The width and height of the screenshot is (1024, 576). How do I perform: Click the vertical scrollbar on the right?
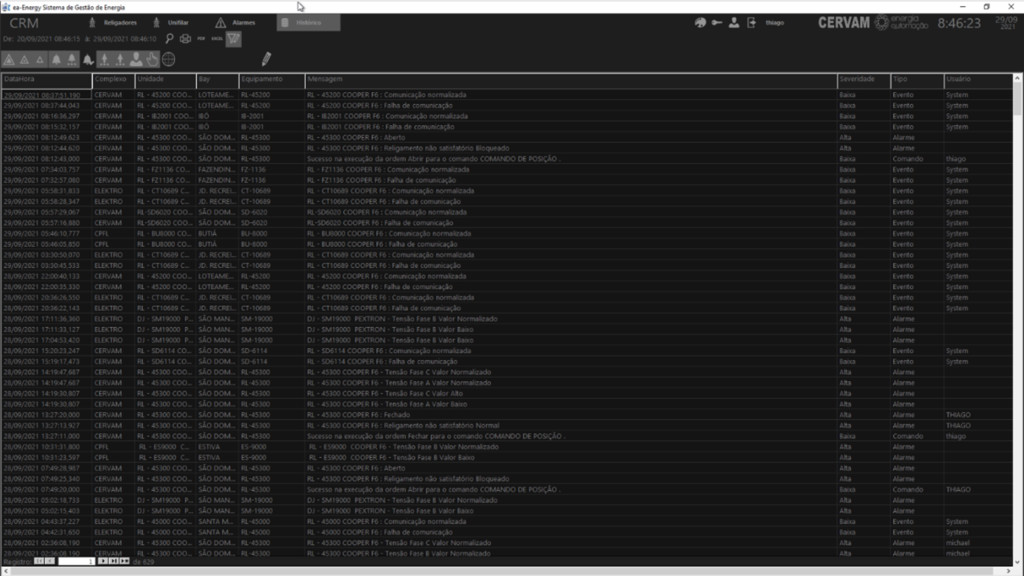[1017, 300]
